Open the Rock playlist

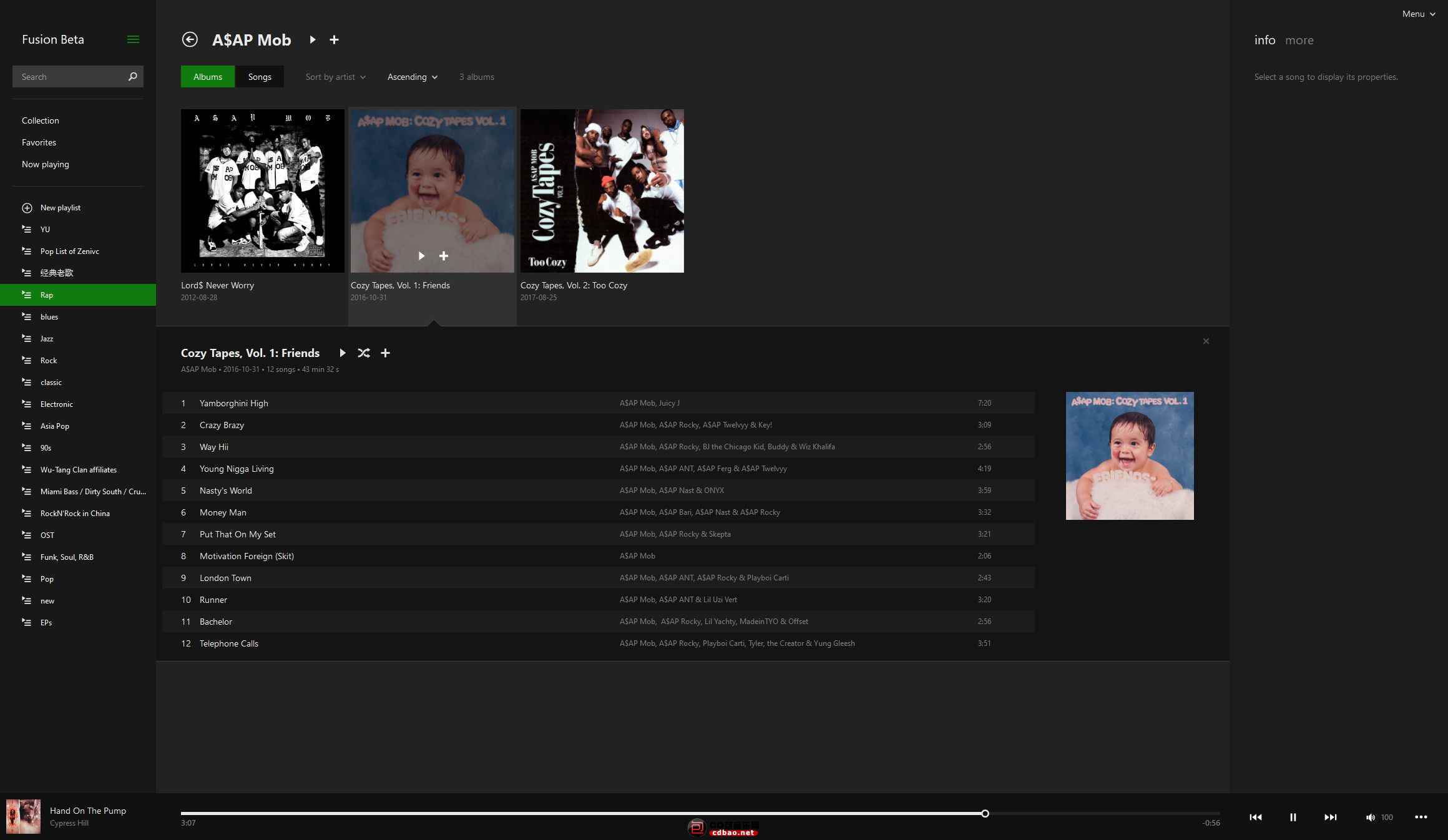(x=78, y=361)
